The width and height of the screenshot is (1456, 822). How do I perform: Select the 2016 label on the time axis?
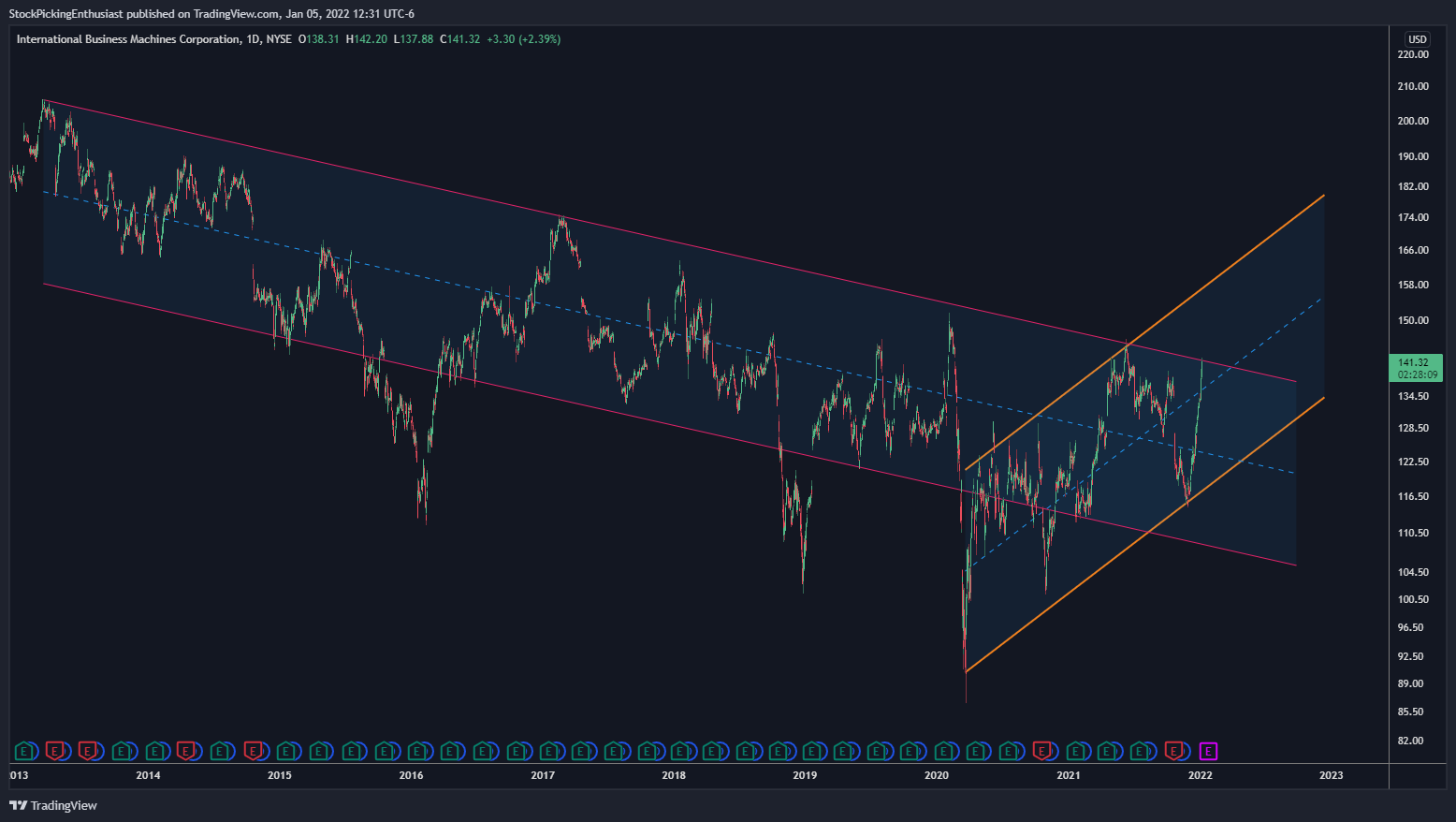pos(411,775)
